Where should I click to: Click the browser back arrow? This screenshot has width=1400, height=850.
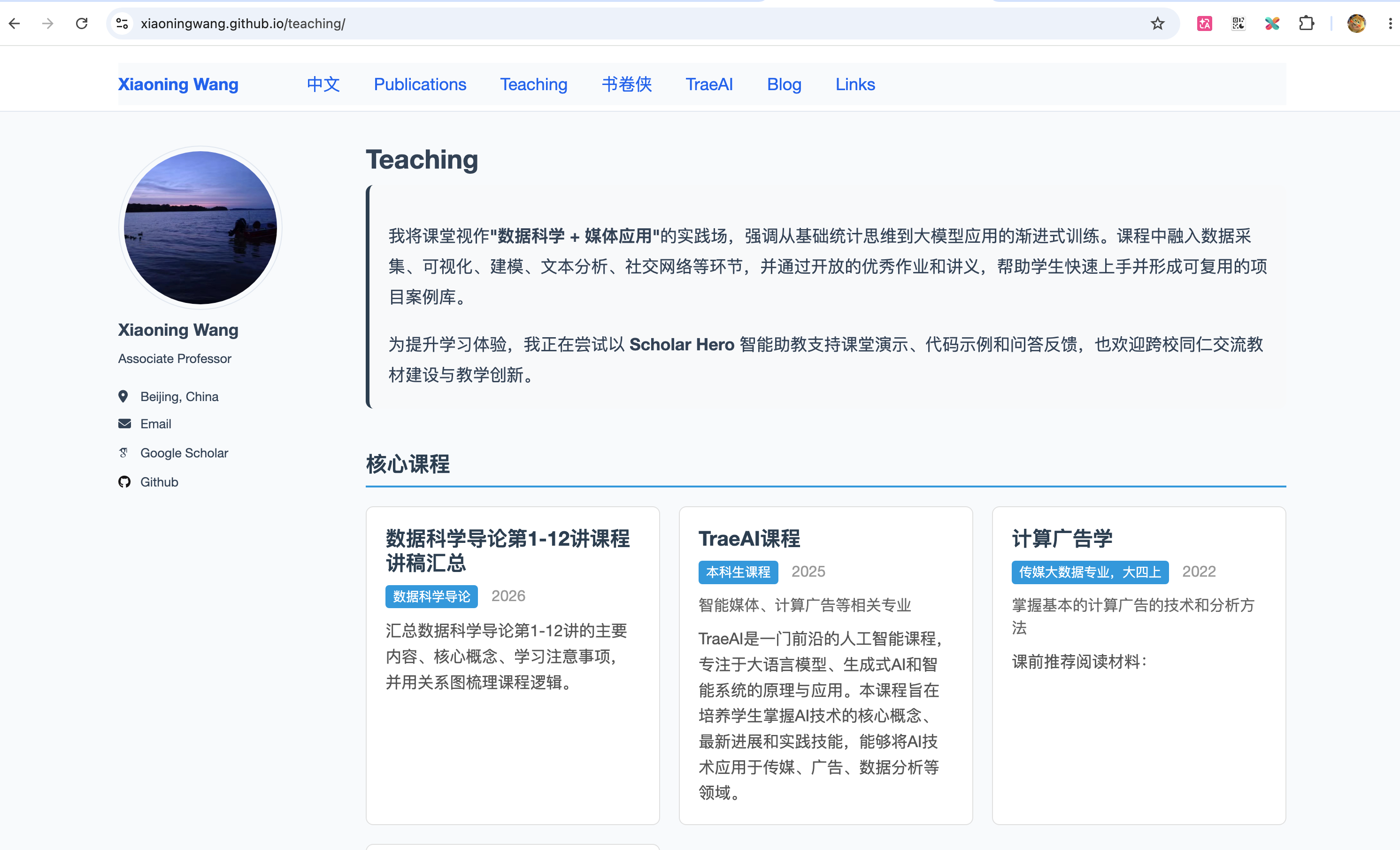click(15, 23)
